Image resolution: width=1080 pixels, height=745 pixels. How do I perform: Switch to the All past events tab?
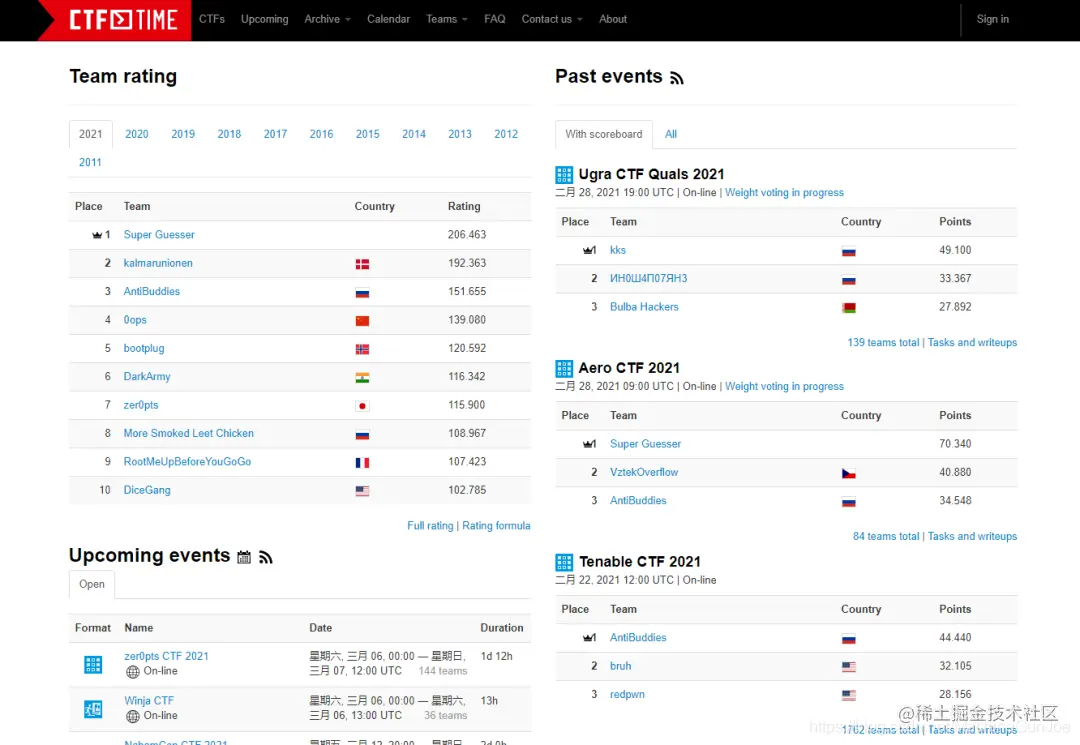coord(670,134)
